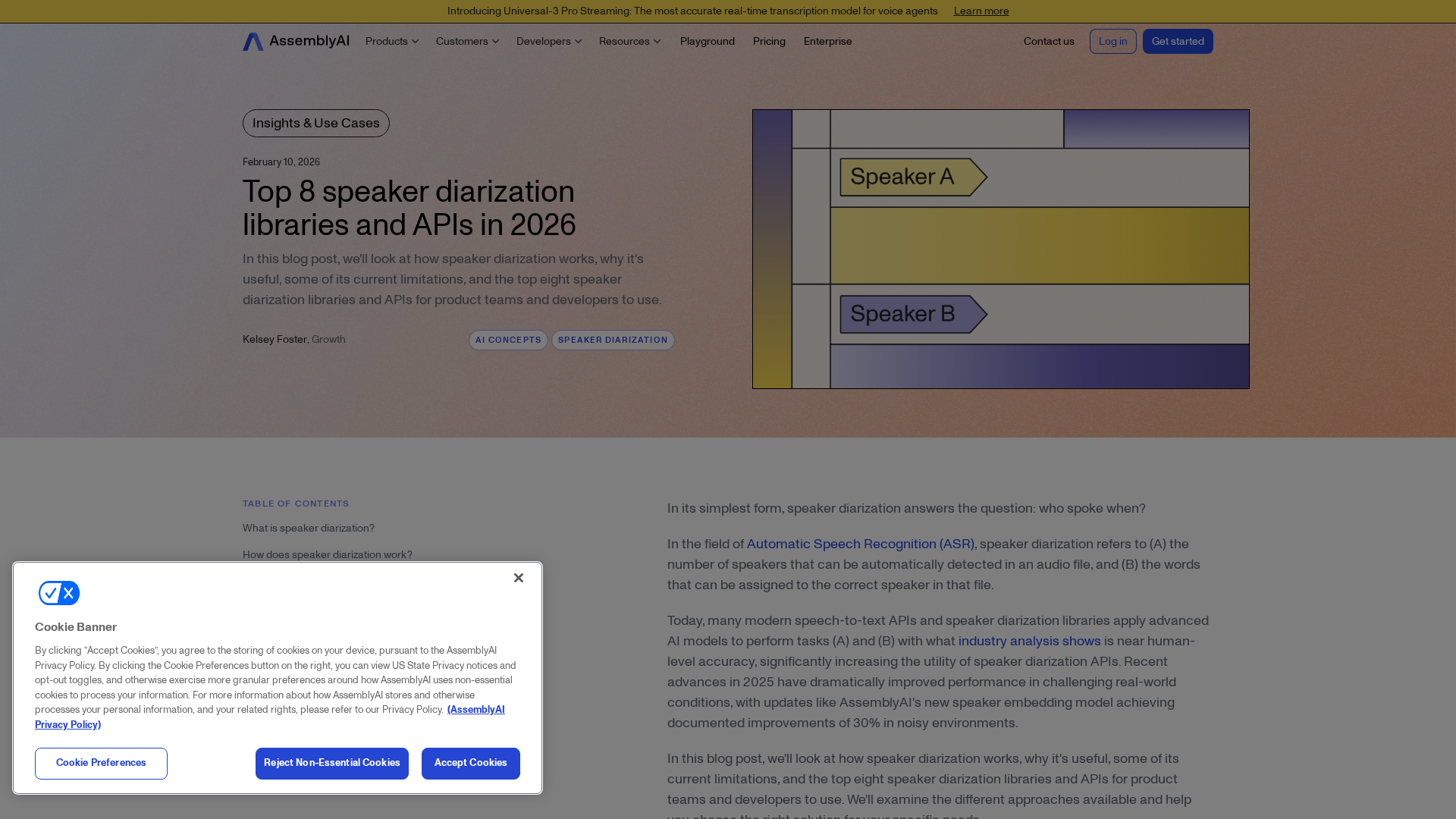Screen dimensions: 1456x819
Task: Open the Resources dropdown menu
Action: tap(629, 42)
